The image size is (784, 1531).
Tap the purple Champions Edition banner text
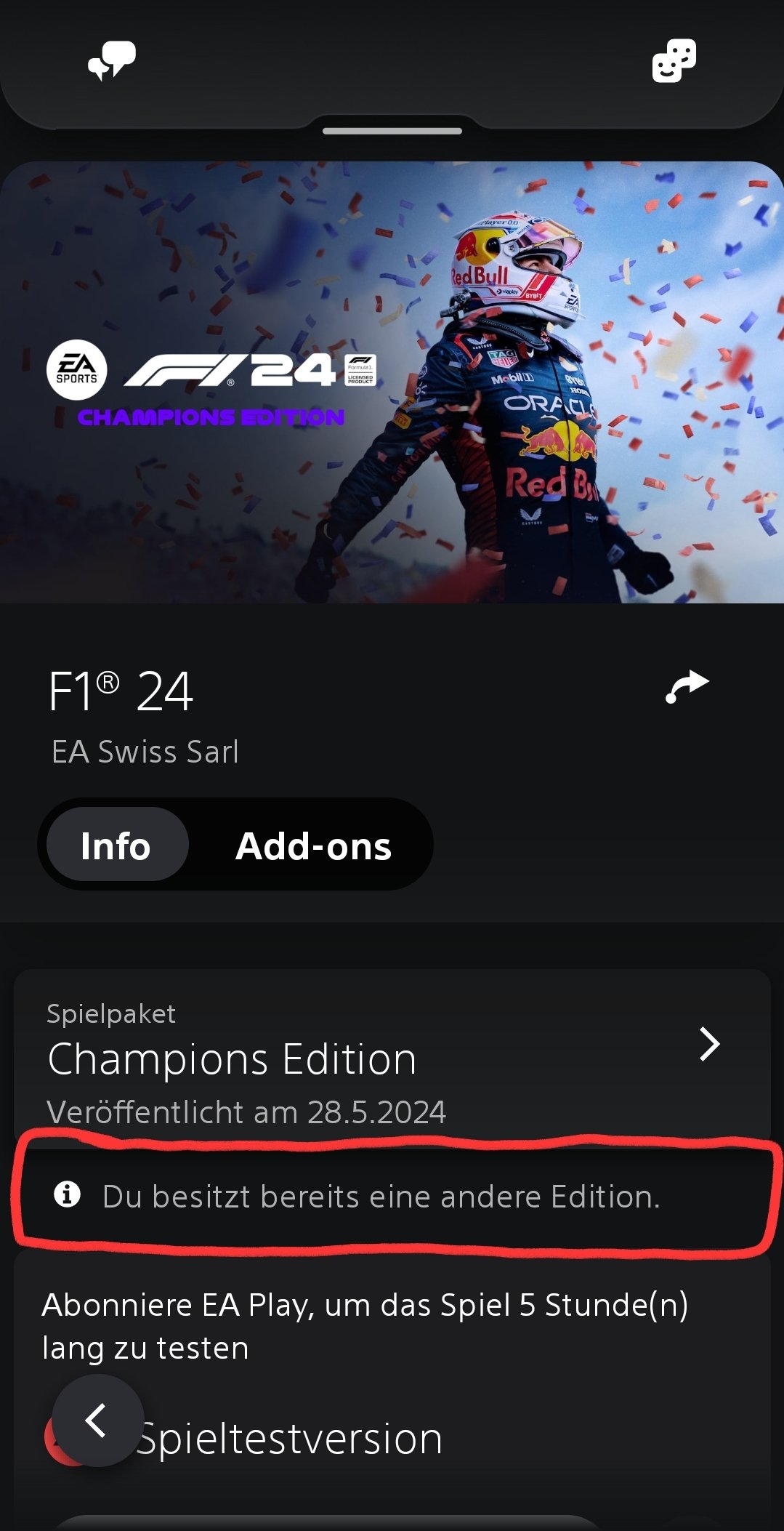pyautogui.click(x=211, y=417)
